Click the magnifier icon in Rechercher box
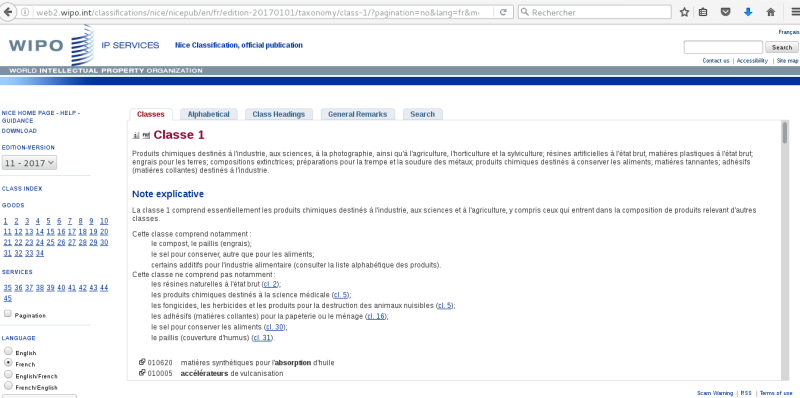Screen dimensions: 800x398 [524, 12]
